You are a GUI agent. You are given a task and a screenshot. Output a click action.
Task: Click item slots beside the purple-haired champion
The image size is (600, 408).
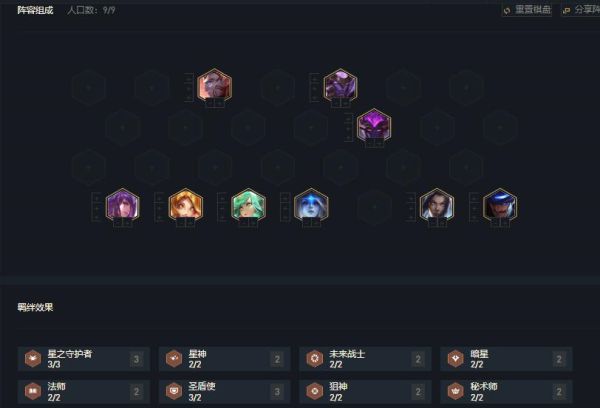click(97, 207)
